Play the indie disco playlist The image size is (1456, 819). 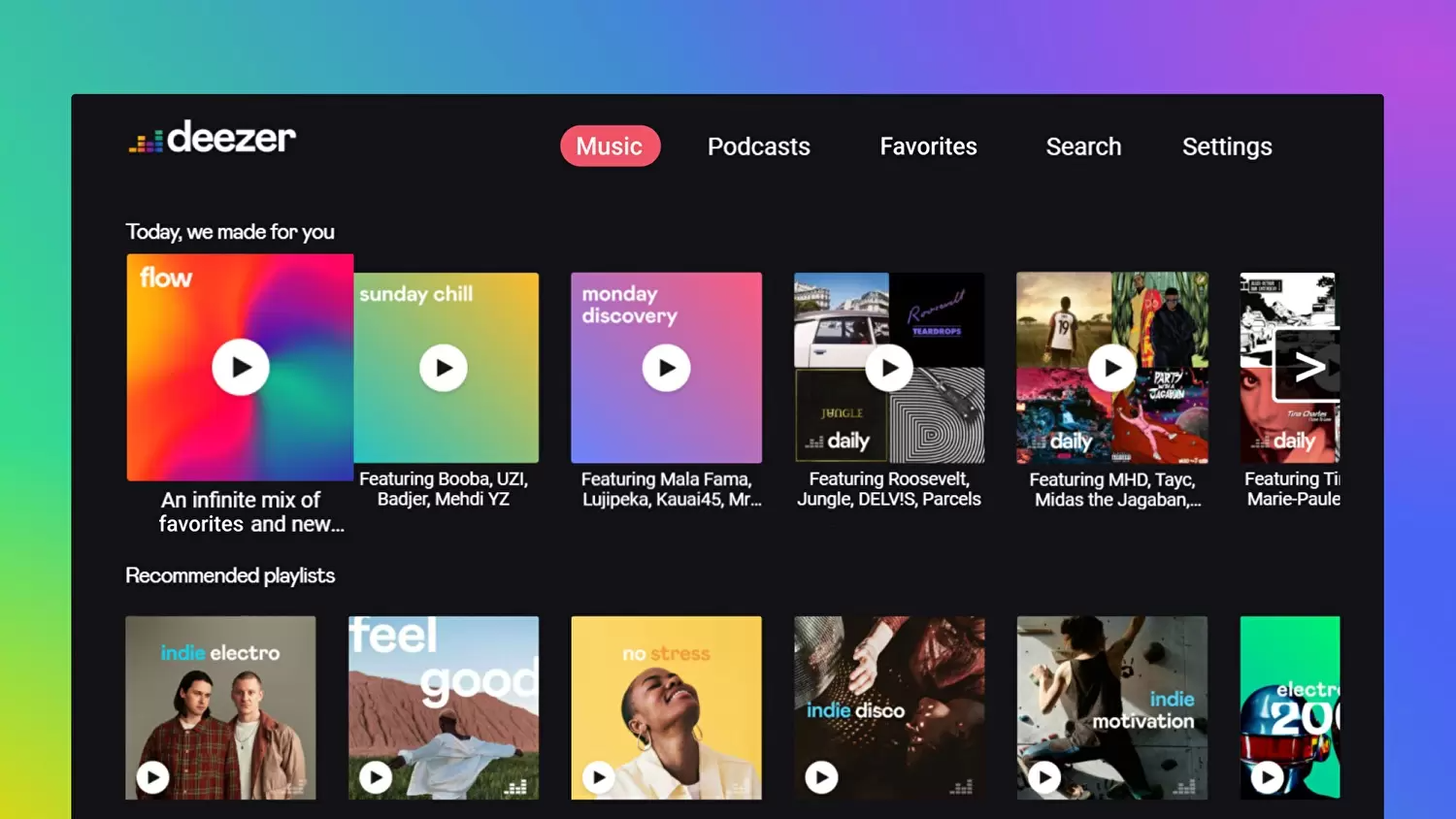click(x=821, y=777)
